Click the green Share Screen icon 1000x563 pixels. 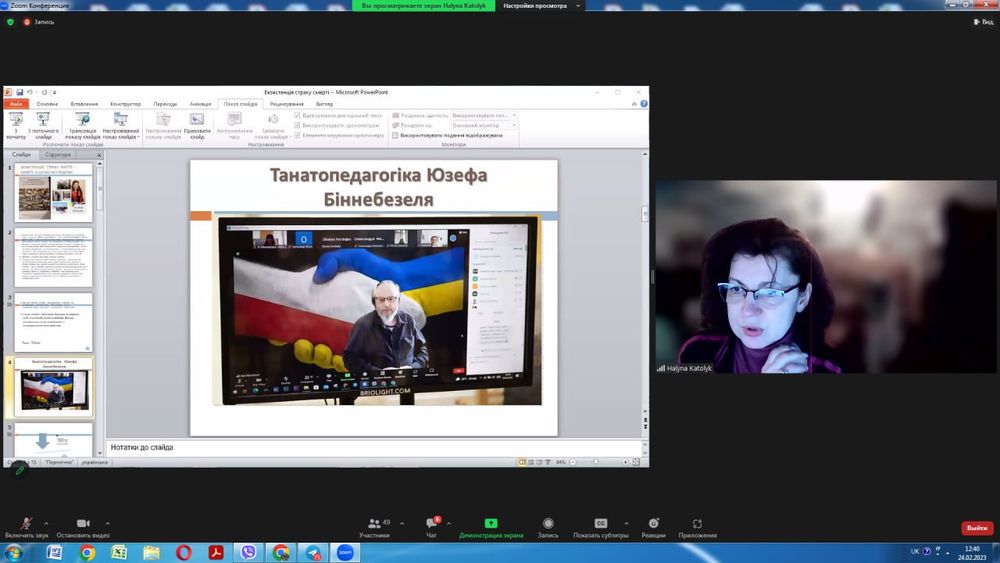[491, 524]
